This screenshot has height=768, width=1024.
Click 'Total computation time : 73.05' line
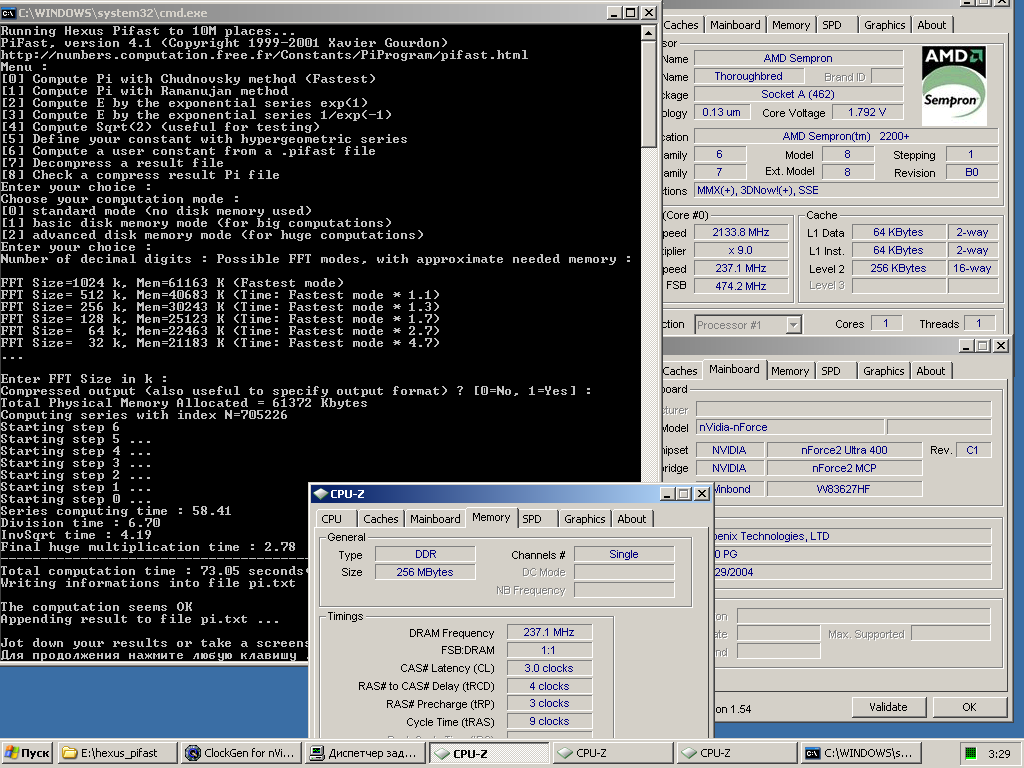(x=152, y=571)
